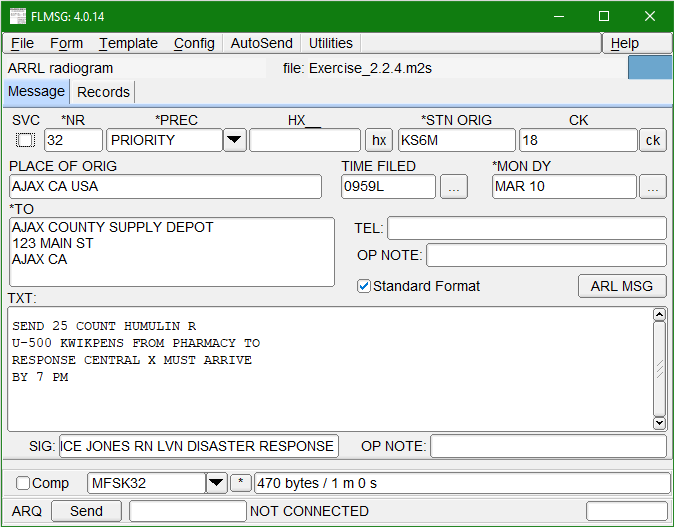Open the Template menu
Image resolution: width=674 pixels, height=527 pixels.
point(128,43)
